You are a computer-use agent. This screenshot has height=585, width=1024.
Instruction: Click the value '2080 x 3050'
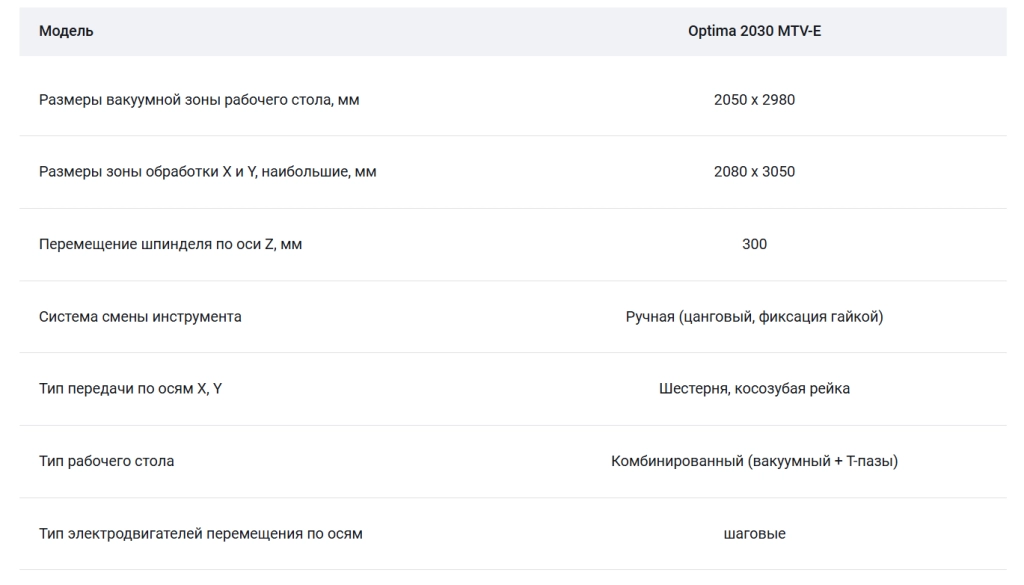[x=754, y=172]
